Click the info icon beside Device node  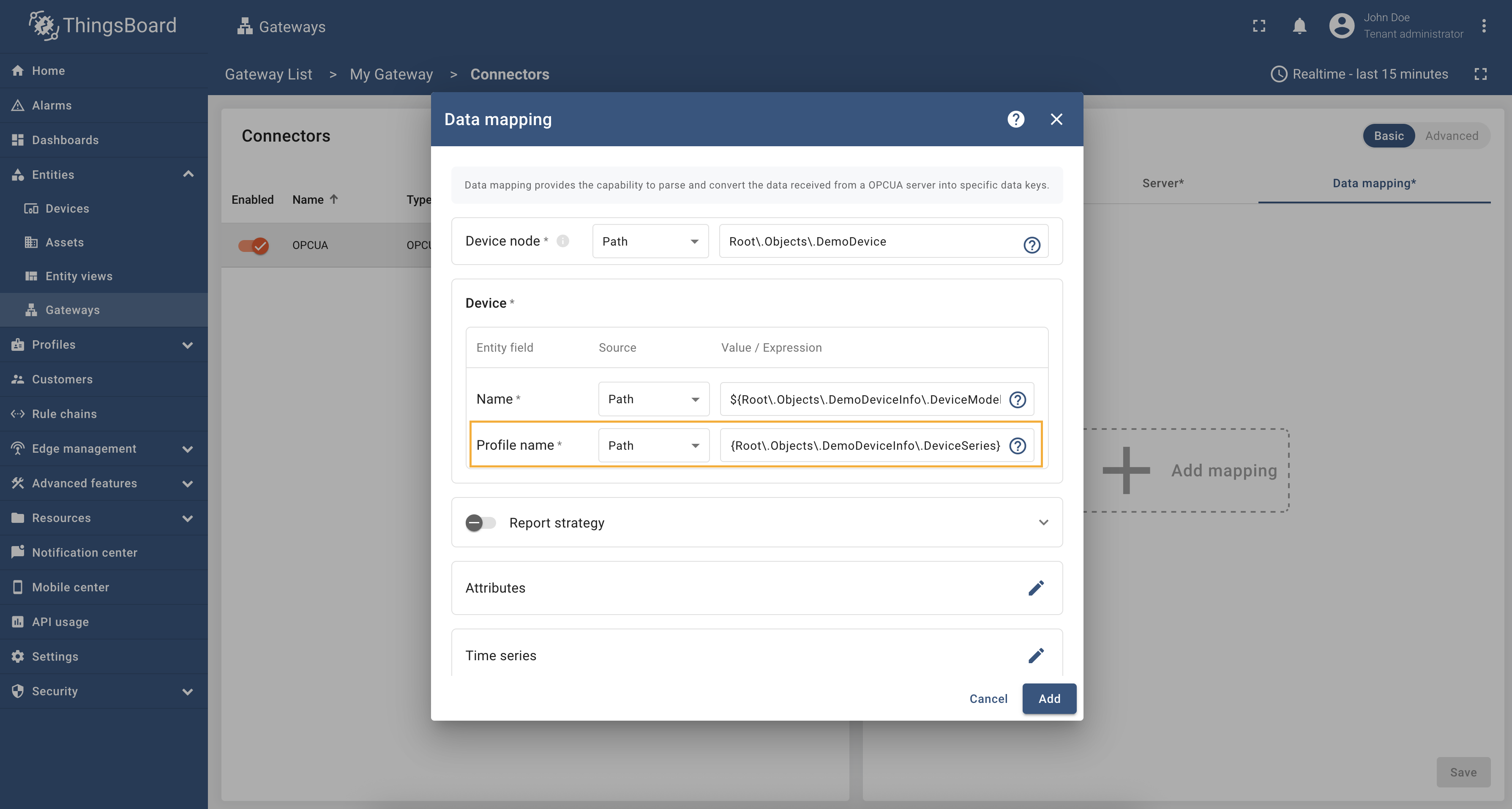click(562, 241)
